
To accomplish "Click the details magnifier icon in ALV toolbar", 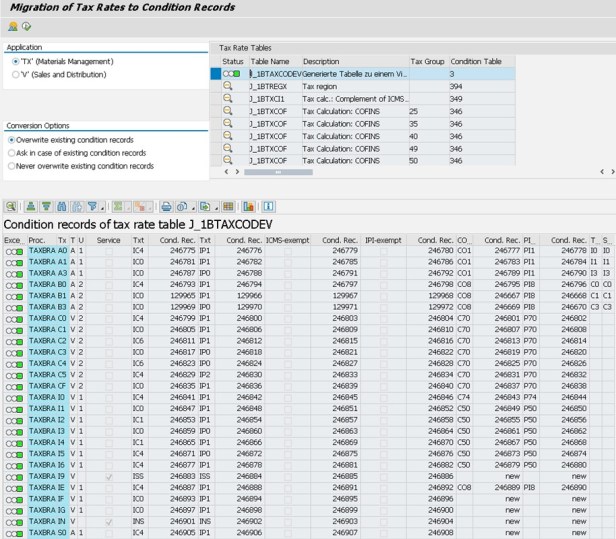I will [11, 206].
